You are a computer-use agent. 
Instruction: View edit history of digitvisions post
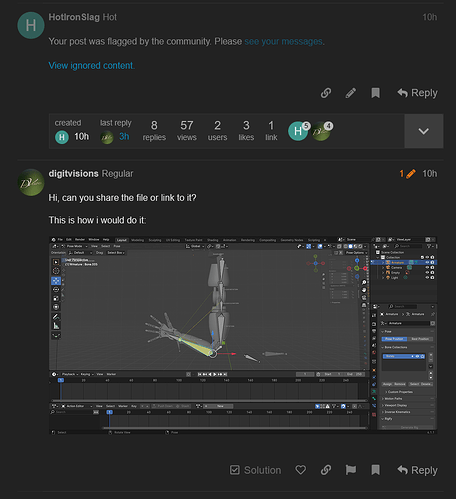click(x=407, y=174)
